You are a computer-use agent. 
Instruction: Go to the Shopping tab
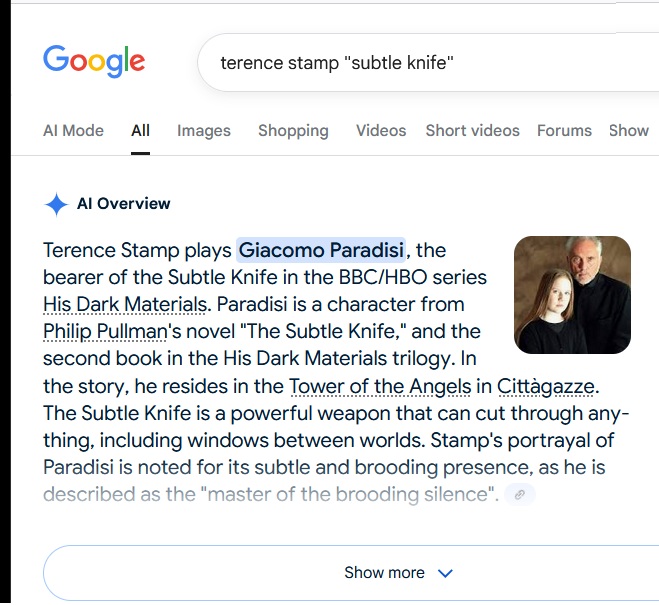click(x=293, y=130)
